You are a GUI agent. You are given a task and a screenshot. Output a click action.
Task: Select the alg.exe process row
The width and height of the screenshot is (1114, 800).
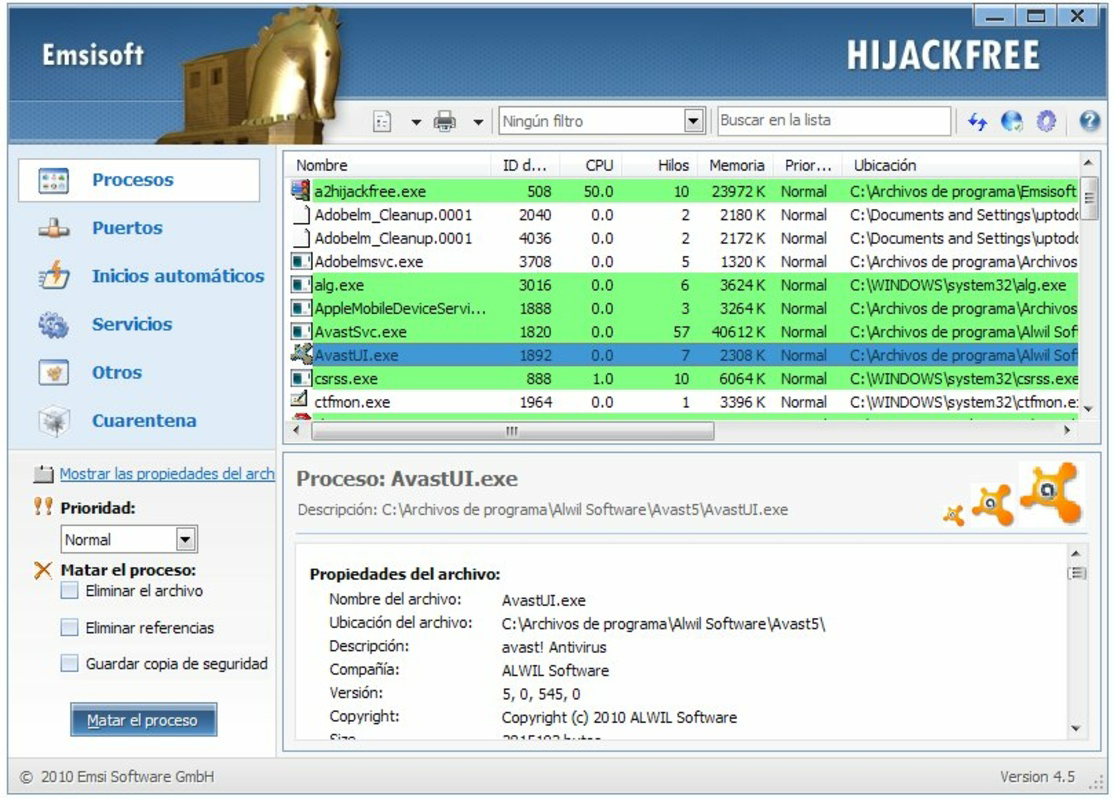tap(683, 285)
